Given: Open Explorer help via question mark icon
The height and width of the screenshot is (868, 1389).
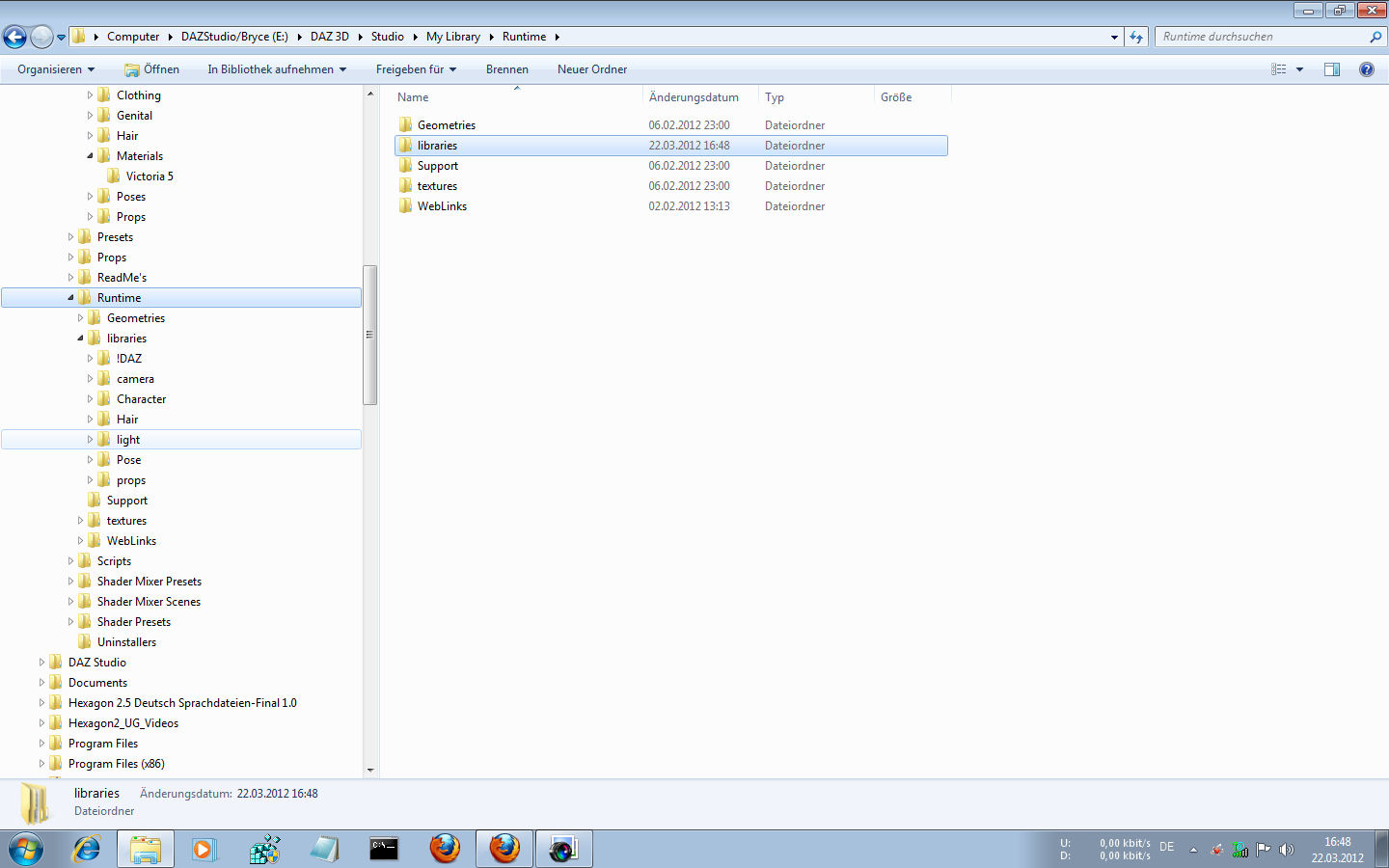Looking at the screenshot, I should [1367, 69].
